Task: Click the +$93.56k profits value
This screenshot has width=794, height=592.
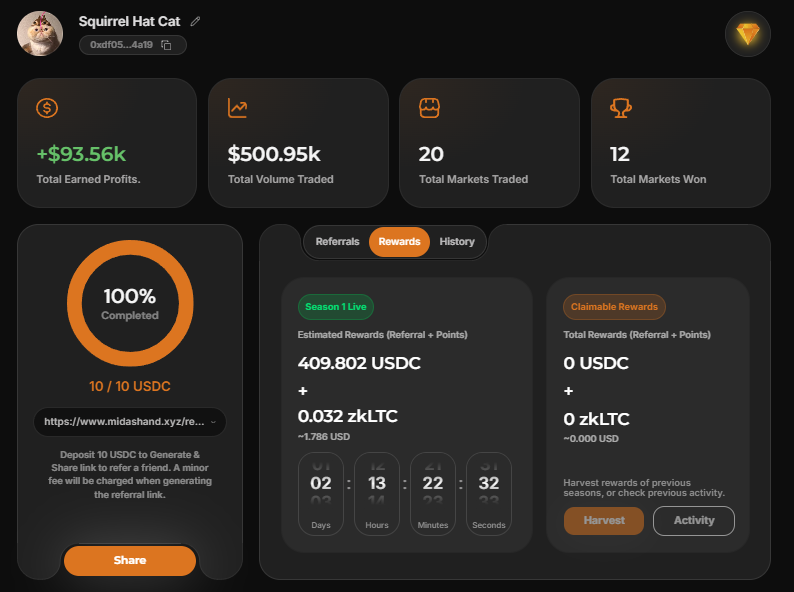Action: [x=81, y=154]
